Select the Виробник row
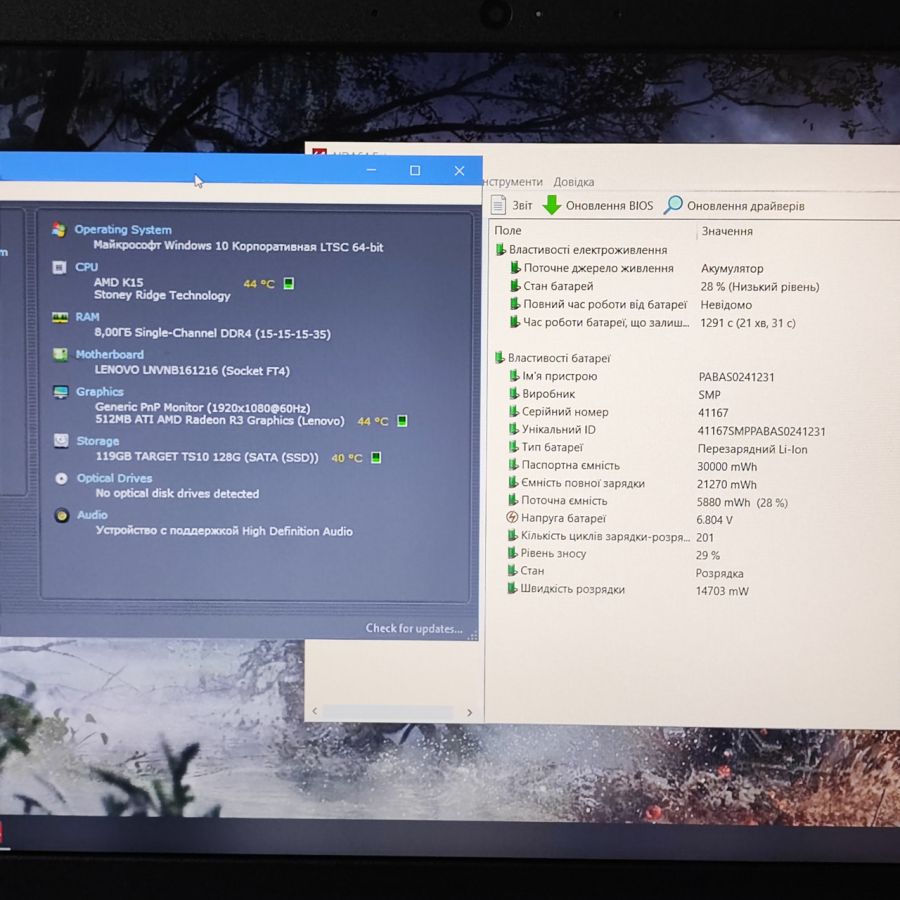This screenshot has width=900, height=900. 614,394
